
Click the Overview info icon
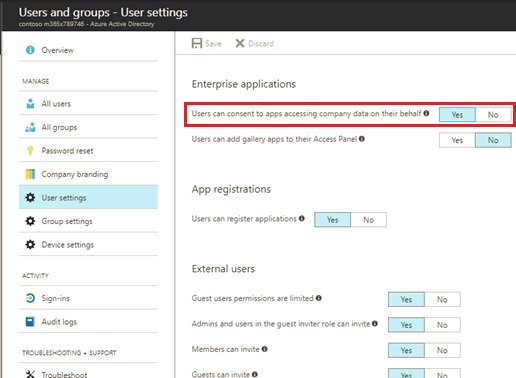[30, 50]
